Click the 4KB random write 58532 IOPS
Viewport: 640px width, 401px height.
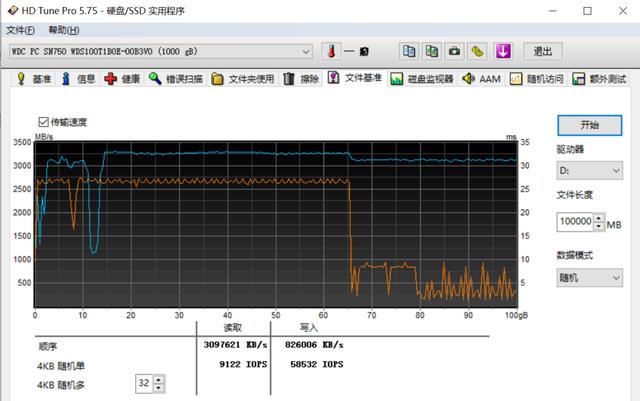tap(316, 364)
